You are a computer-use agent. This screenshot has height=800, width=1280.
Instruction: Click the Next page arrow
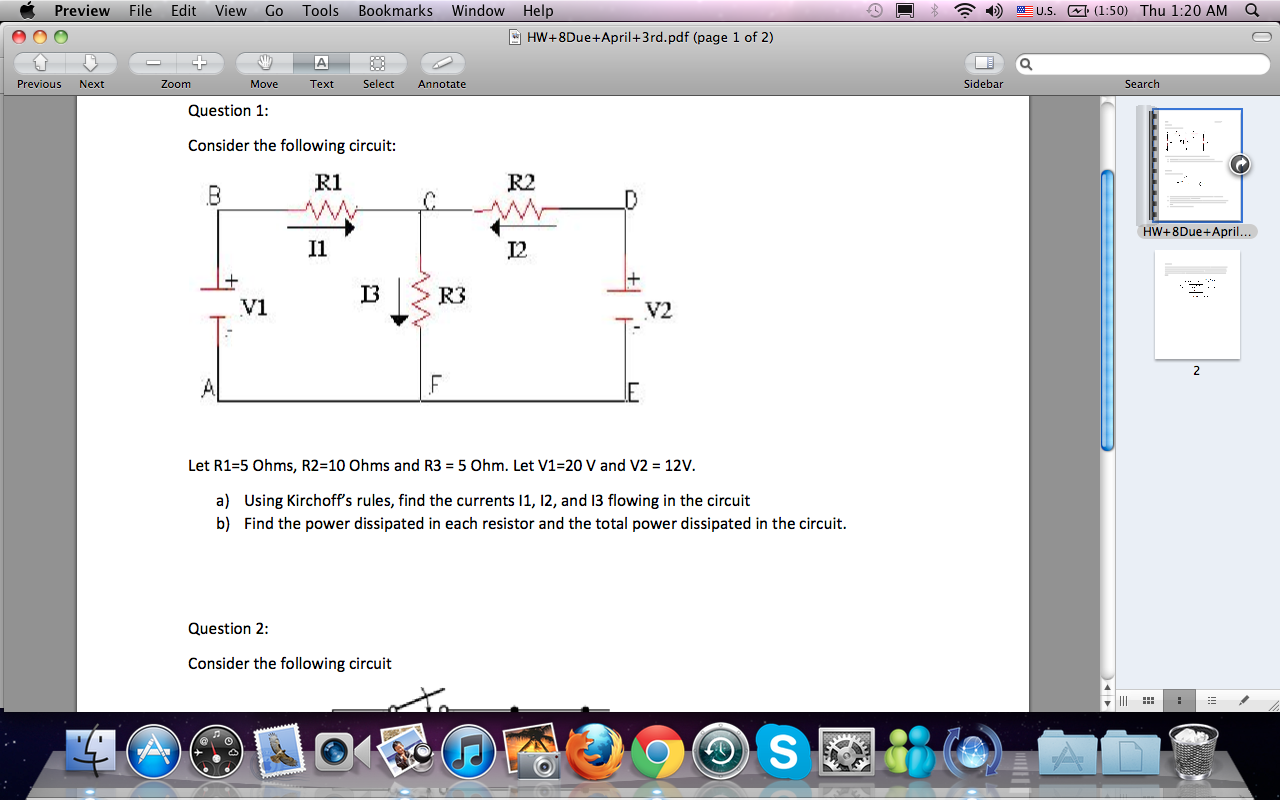[91, 63]
